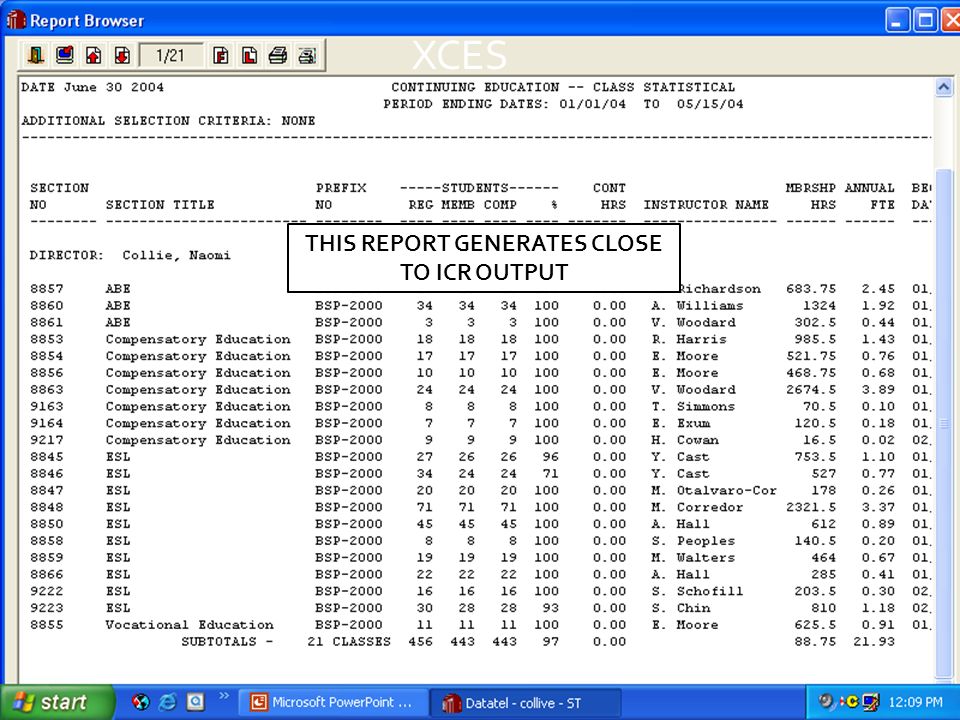Click the globe icon in quick launch
The image size is (960, 720).
(x=140, y=702)
